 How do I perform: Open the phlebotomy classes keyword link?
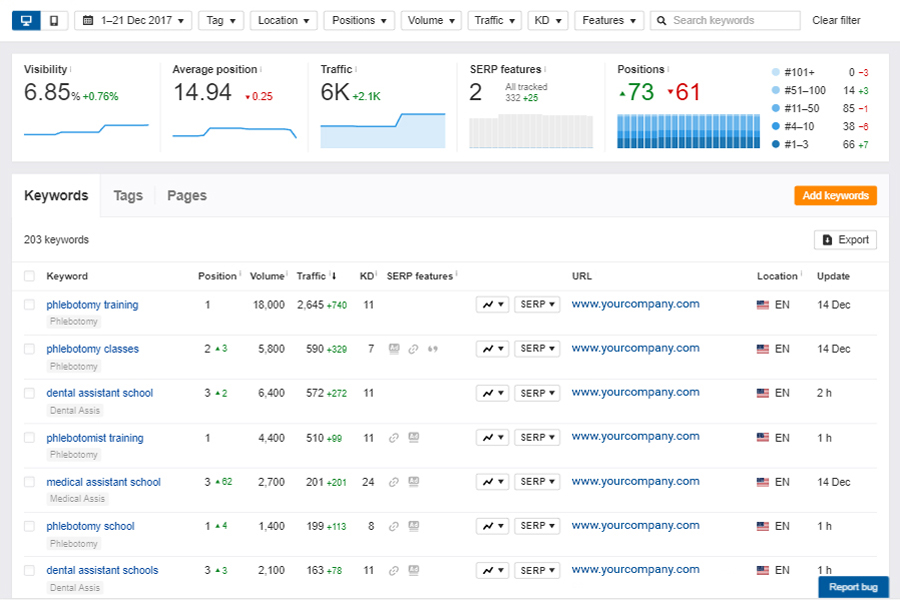pos(93,349)
